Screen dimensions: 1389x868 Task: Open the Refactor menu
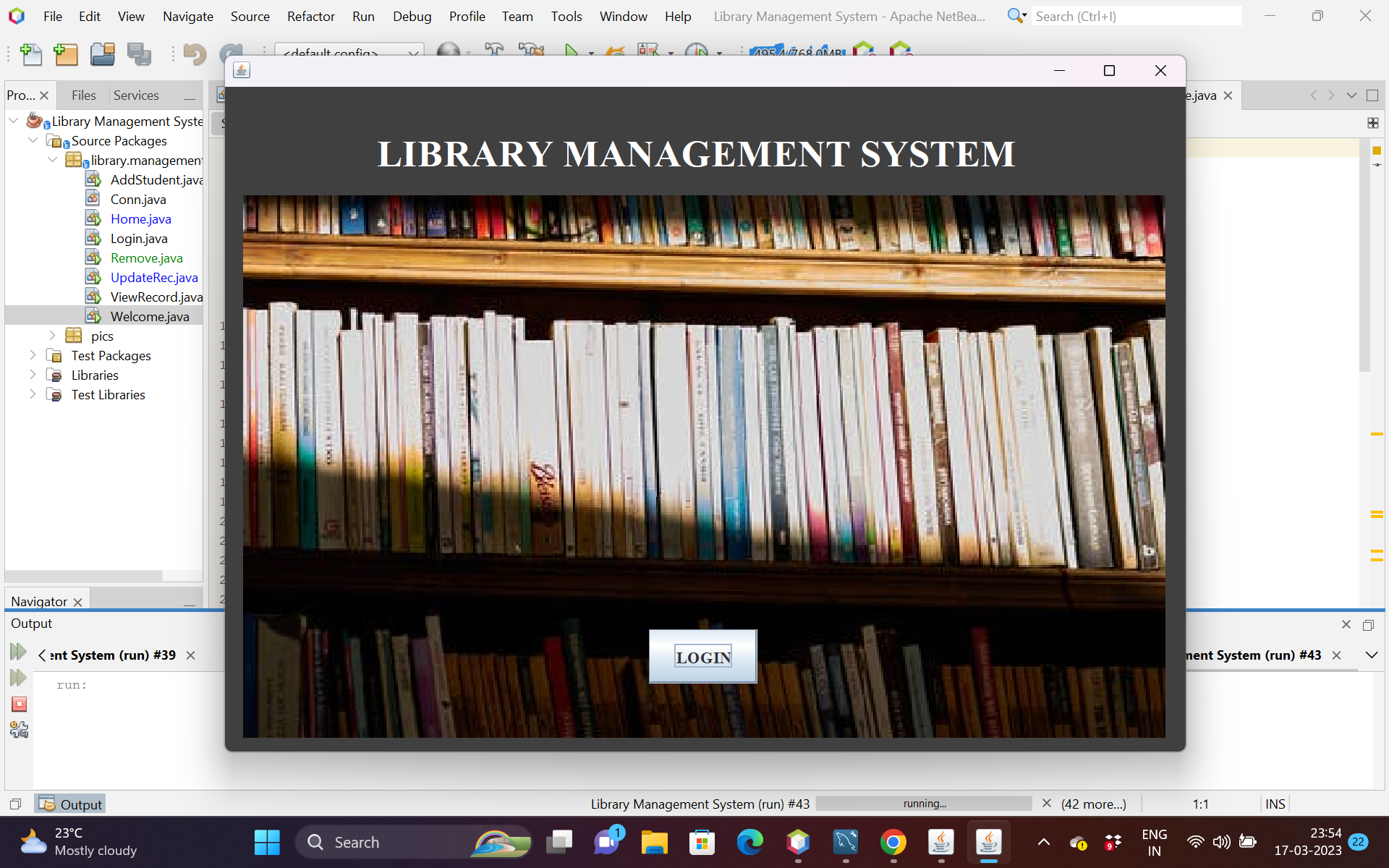[310, 16]
